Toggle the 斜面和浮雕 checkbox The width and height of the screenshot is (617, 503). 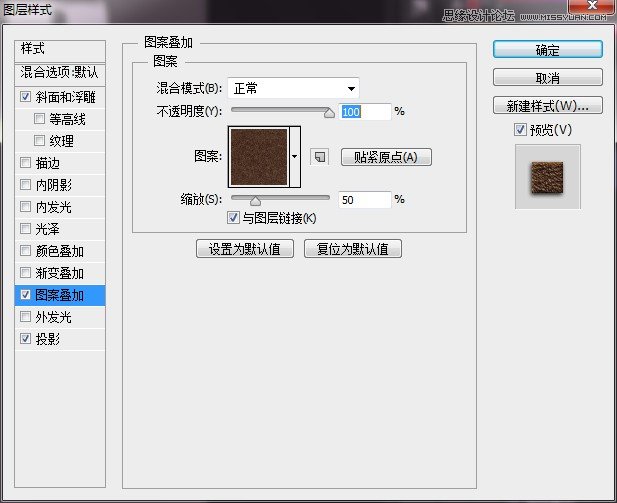[x=26, y=96]
